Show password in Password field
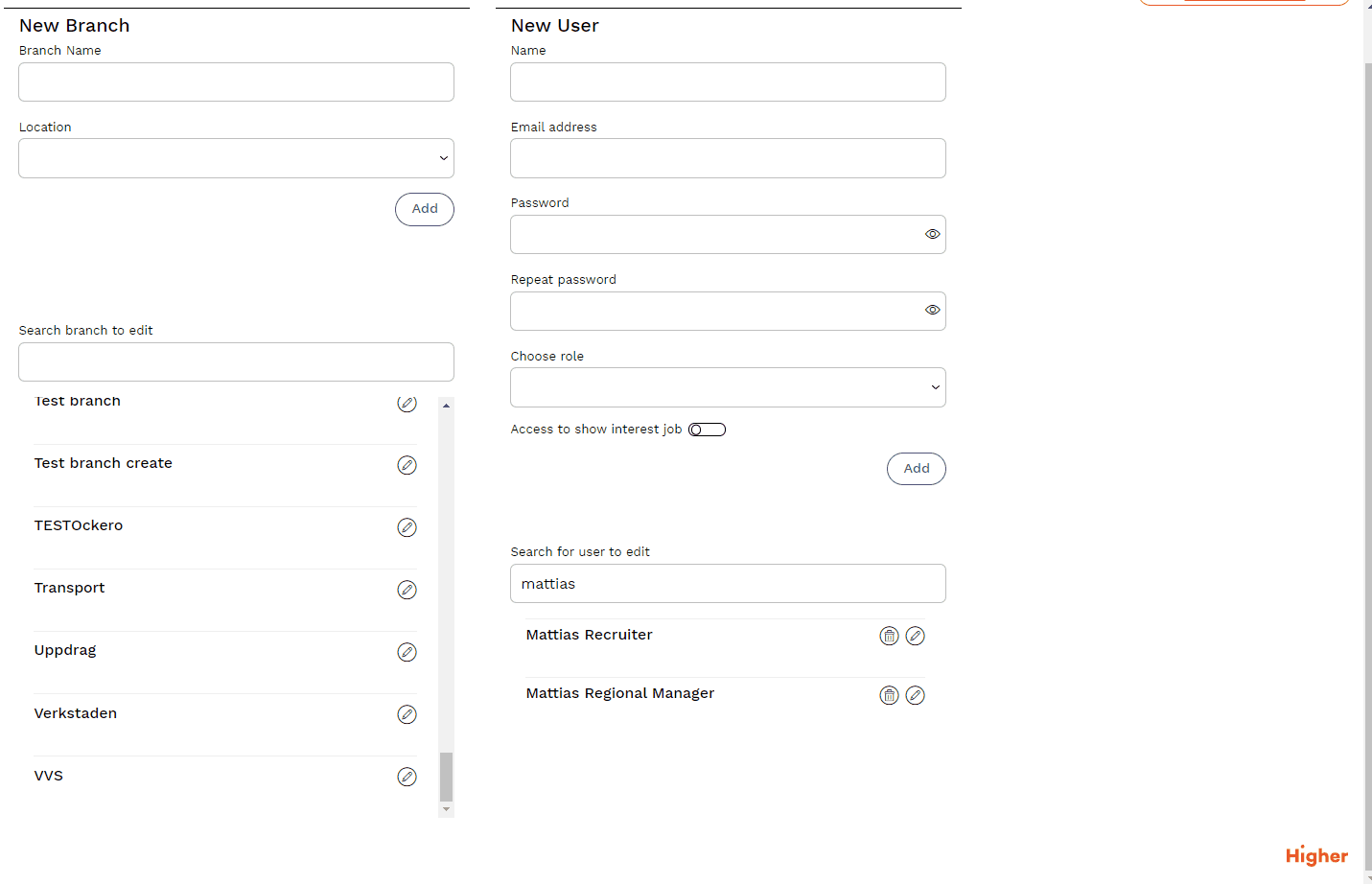The image size is (1372, 884). pos(932,234)
